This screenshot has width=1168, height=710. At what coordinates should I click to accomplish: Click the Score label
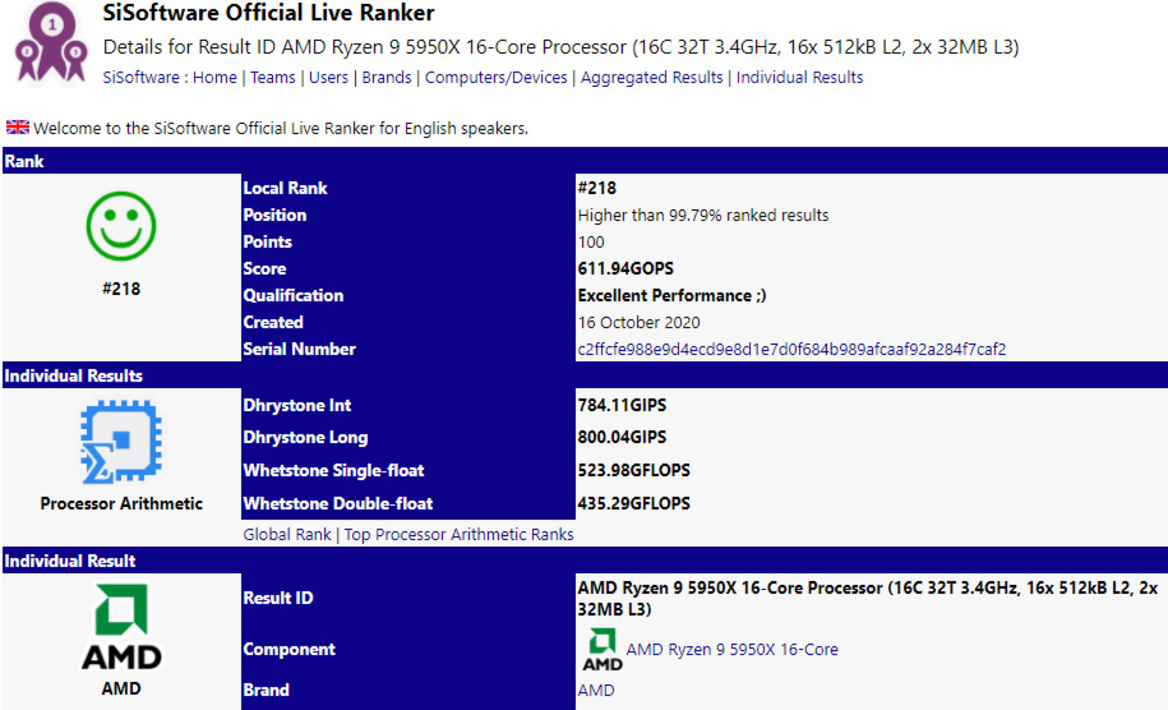point(264,269)
